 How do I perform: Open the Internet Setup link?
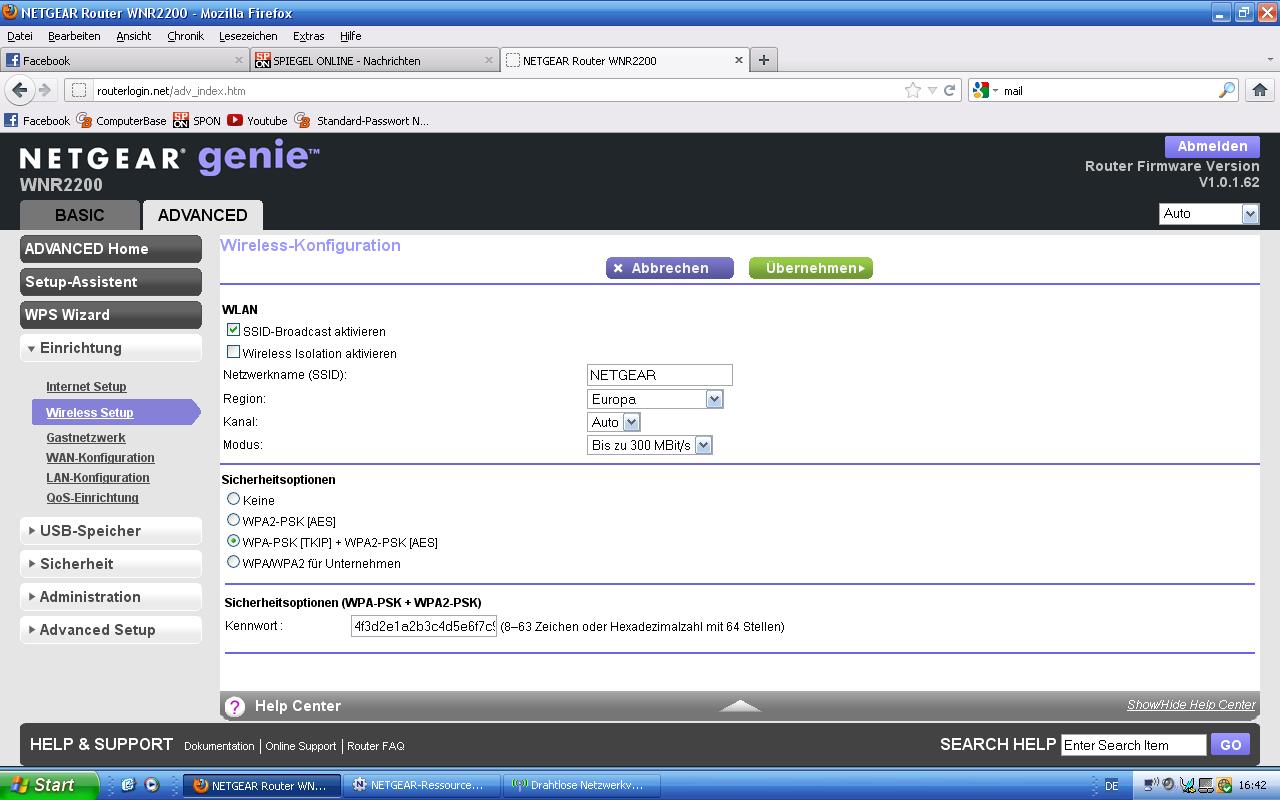tap(86, 387)
